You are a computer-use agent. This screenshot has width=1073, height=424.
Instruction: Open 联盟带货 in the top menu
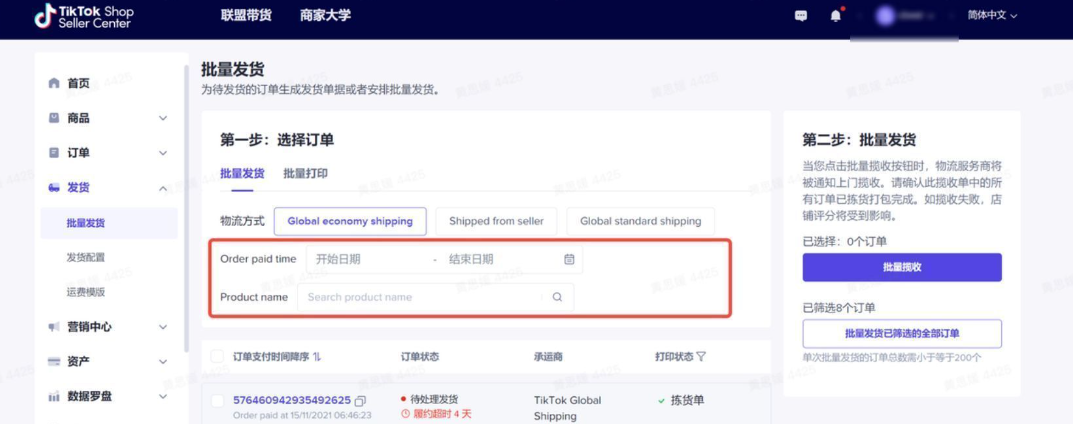(247, 16)
